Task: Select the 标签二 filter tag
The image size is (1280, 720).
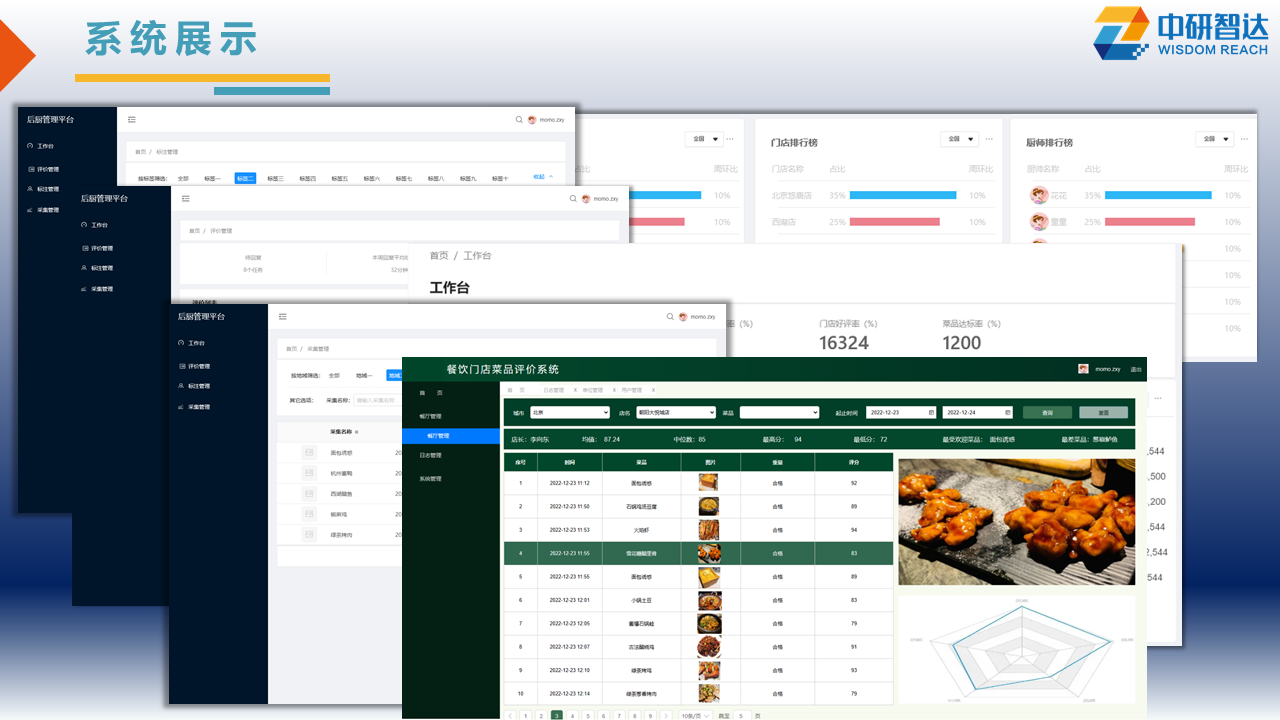Action: pyautogui.click(x=245, y=178)
